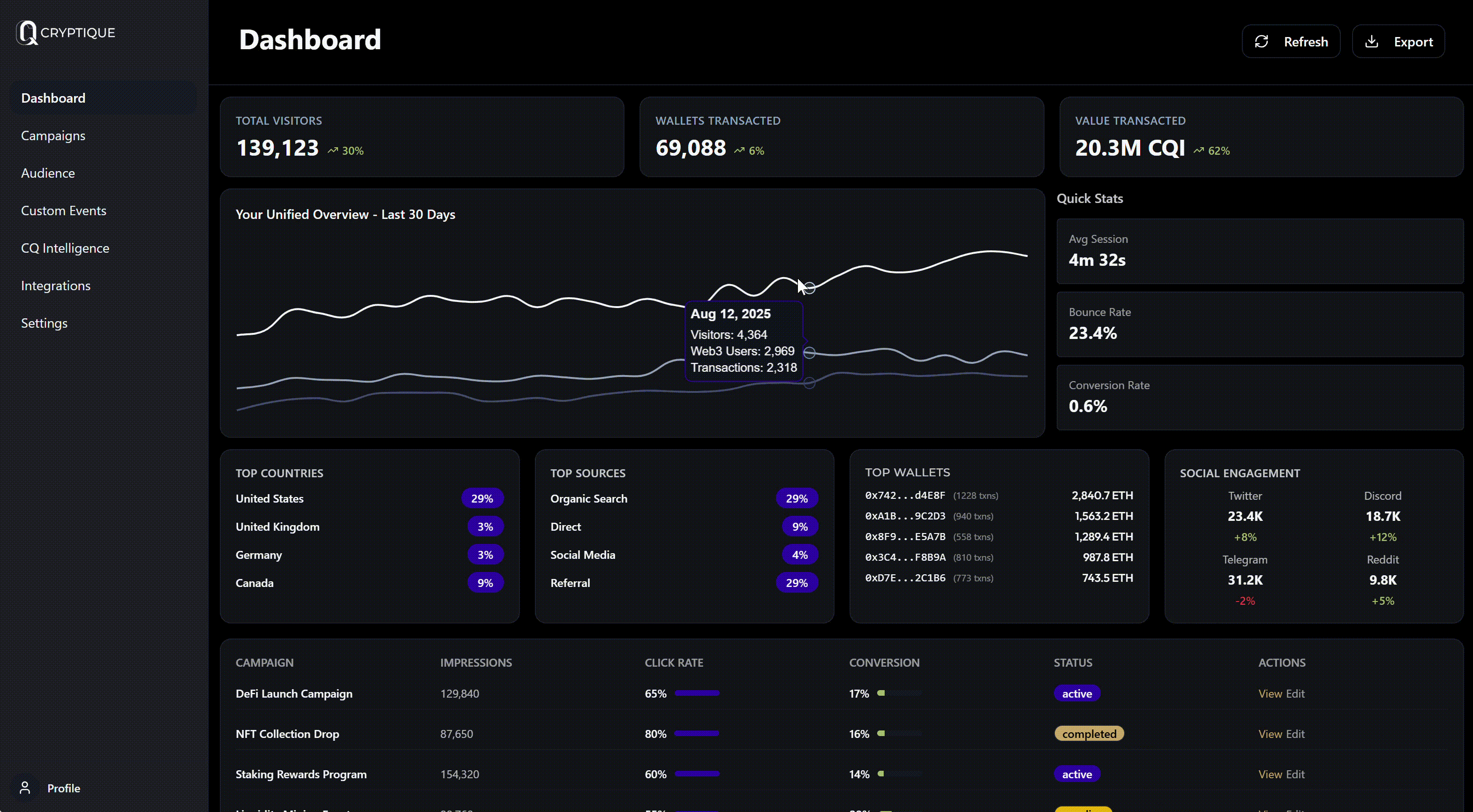This screenshot has height=812, width=1473.
Task: Open the Campaigns section in the sidebar
Action: (52, 135)
